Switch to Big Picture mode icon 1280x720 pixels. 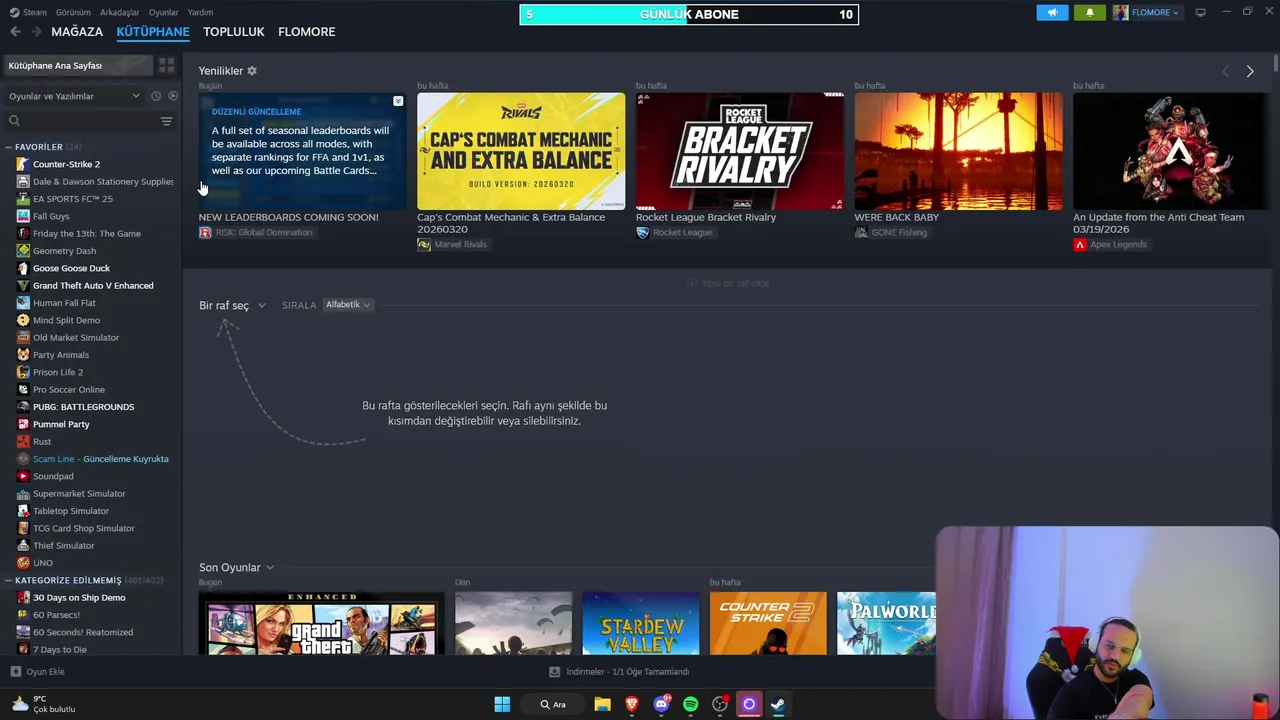pos(1200,12)
